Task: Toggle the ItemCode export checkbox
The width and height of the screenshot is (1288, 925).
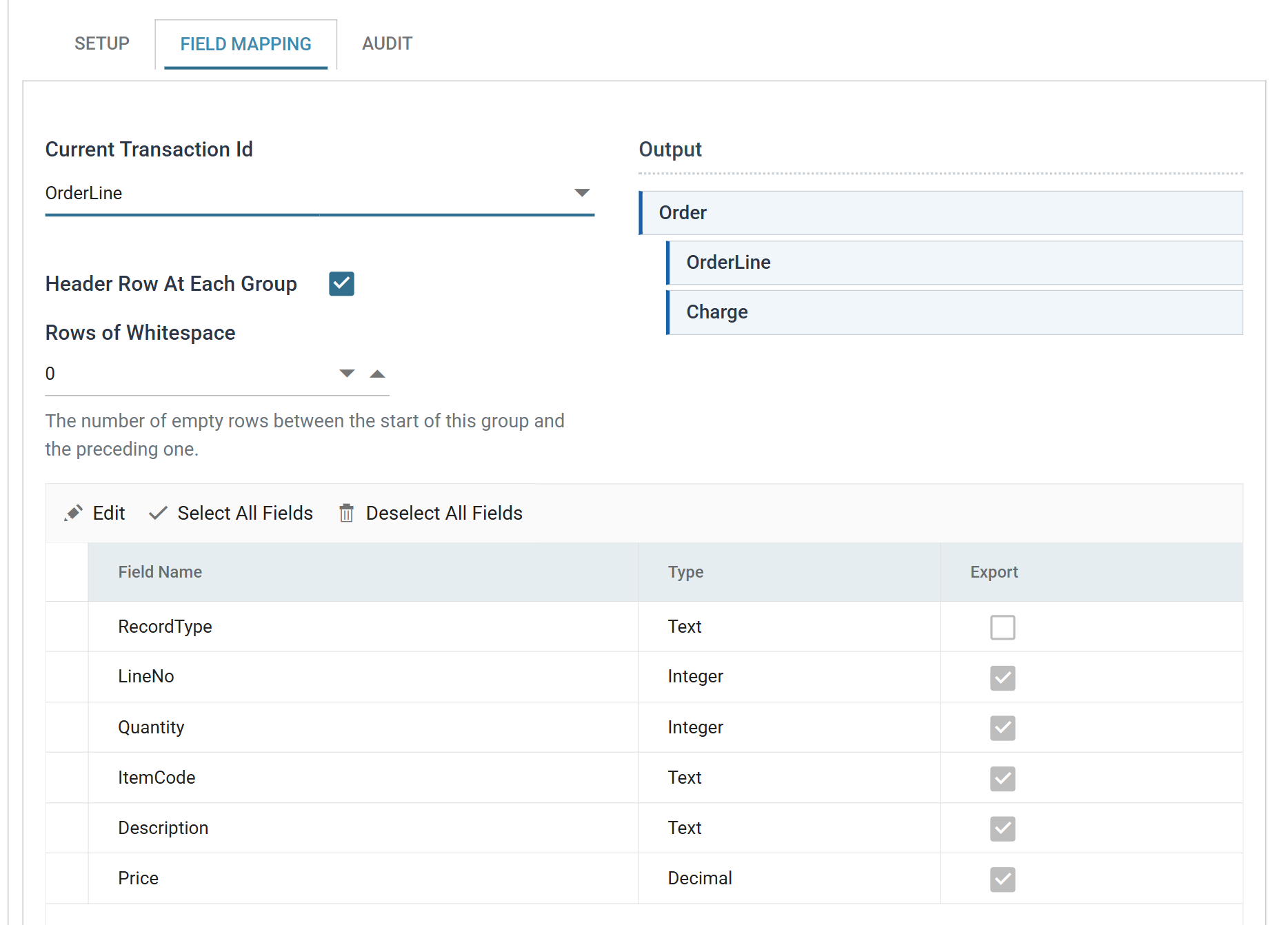Action: 1003,778
